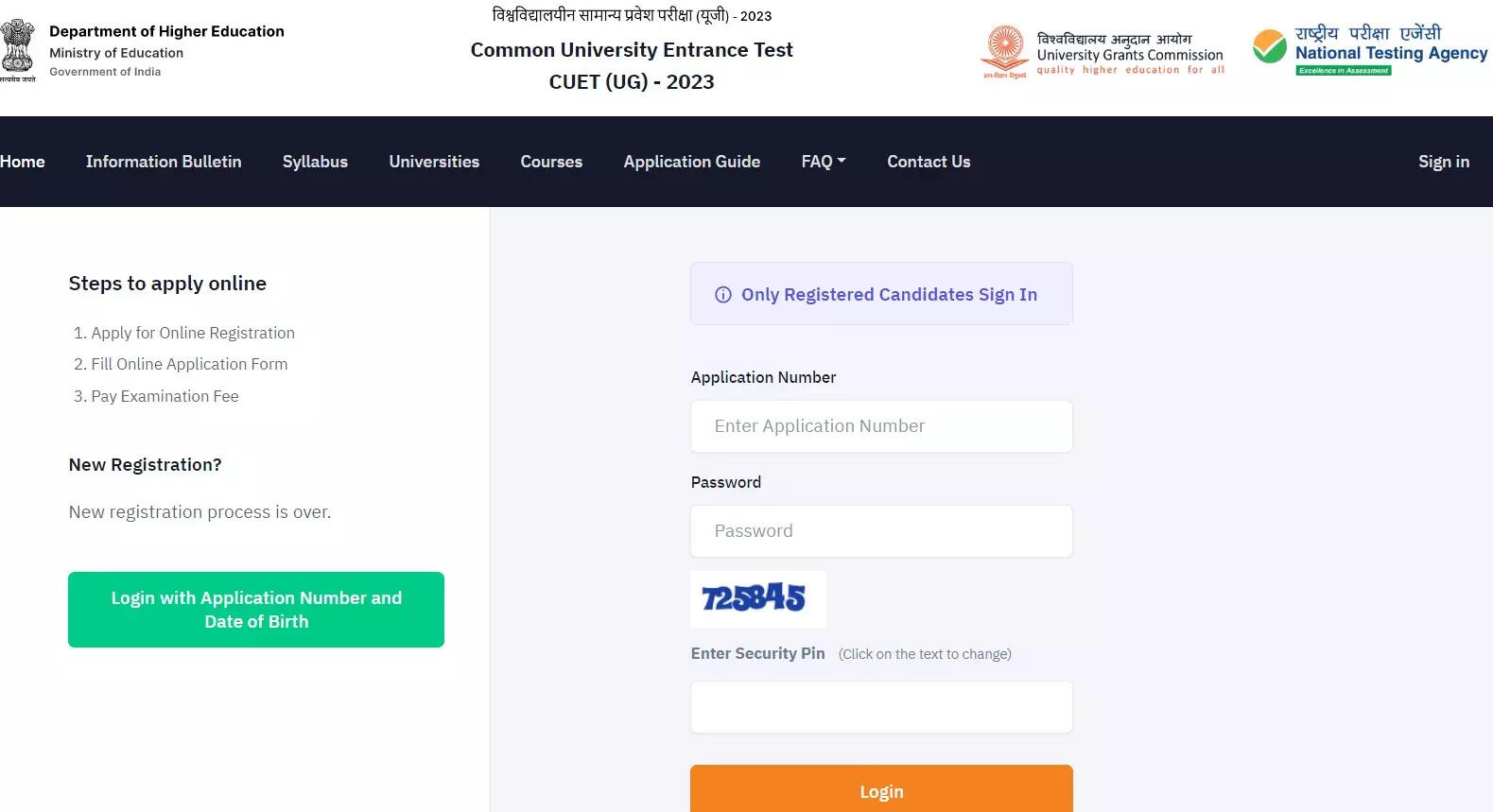This screenshot has height=812, width=1493.
Task: Click the National Testing Agency logo
Action: point(1369,50)
